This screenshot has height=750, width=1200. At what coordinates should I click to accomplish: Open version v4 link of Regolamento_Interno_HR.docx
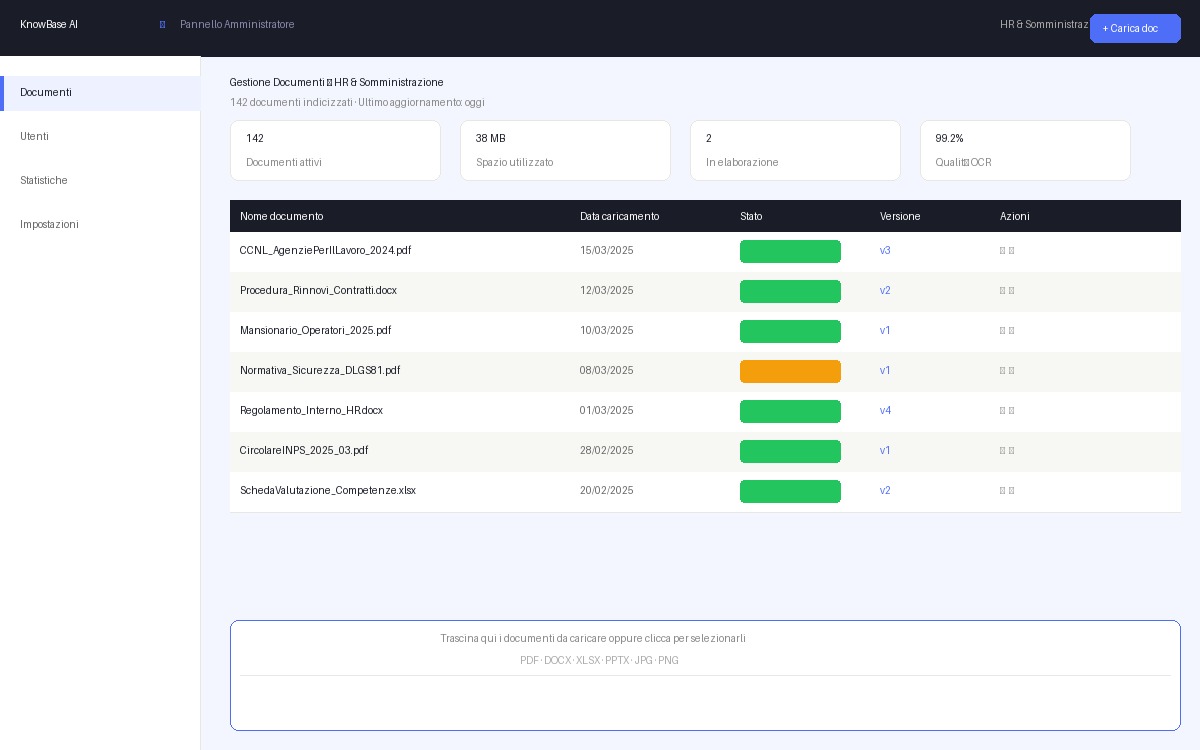tap(885, 411)
